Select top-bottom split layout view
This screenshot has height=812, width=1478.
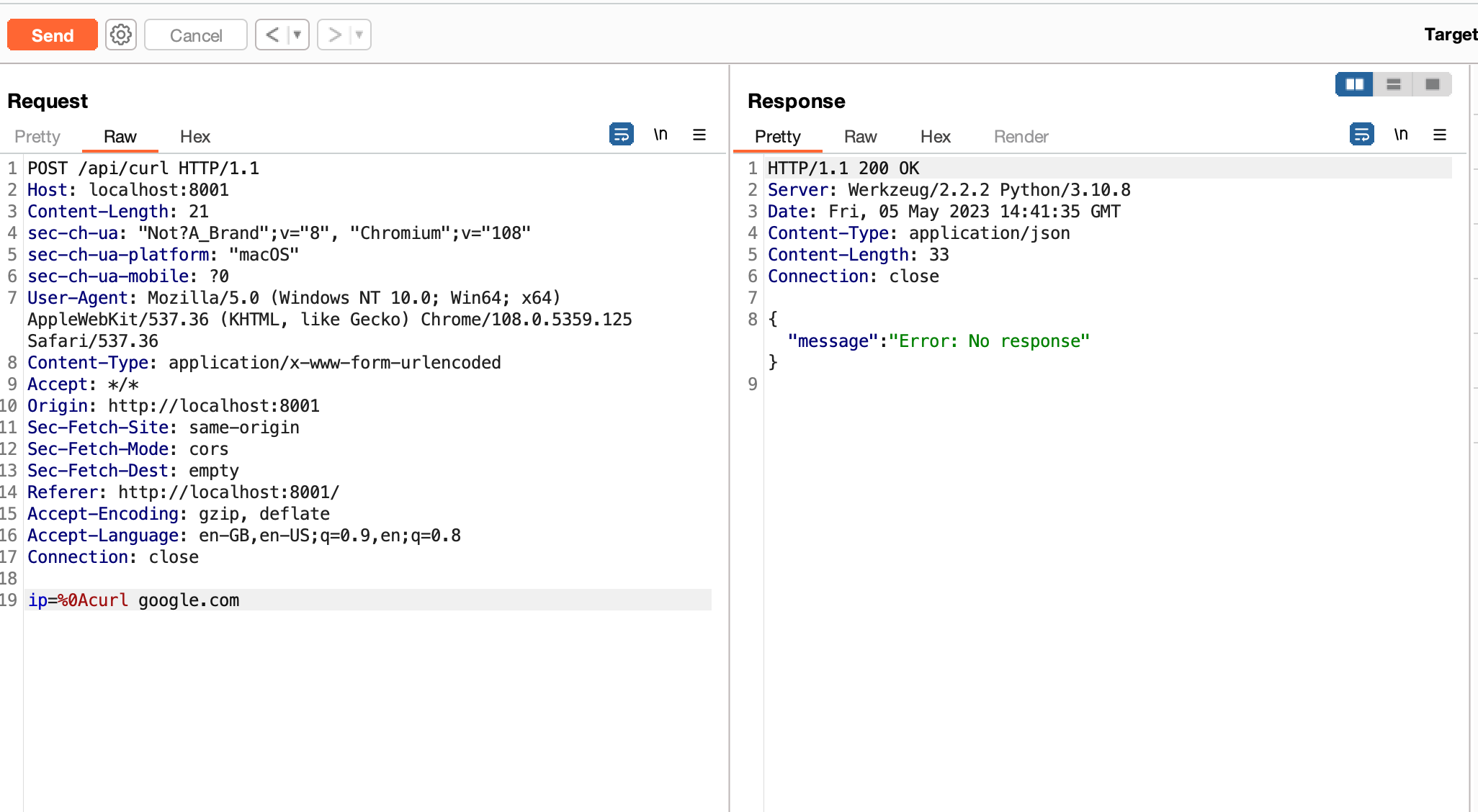tap(1393, 84)
